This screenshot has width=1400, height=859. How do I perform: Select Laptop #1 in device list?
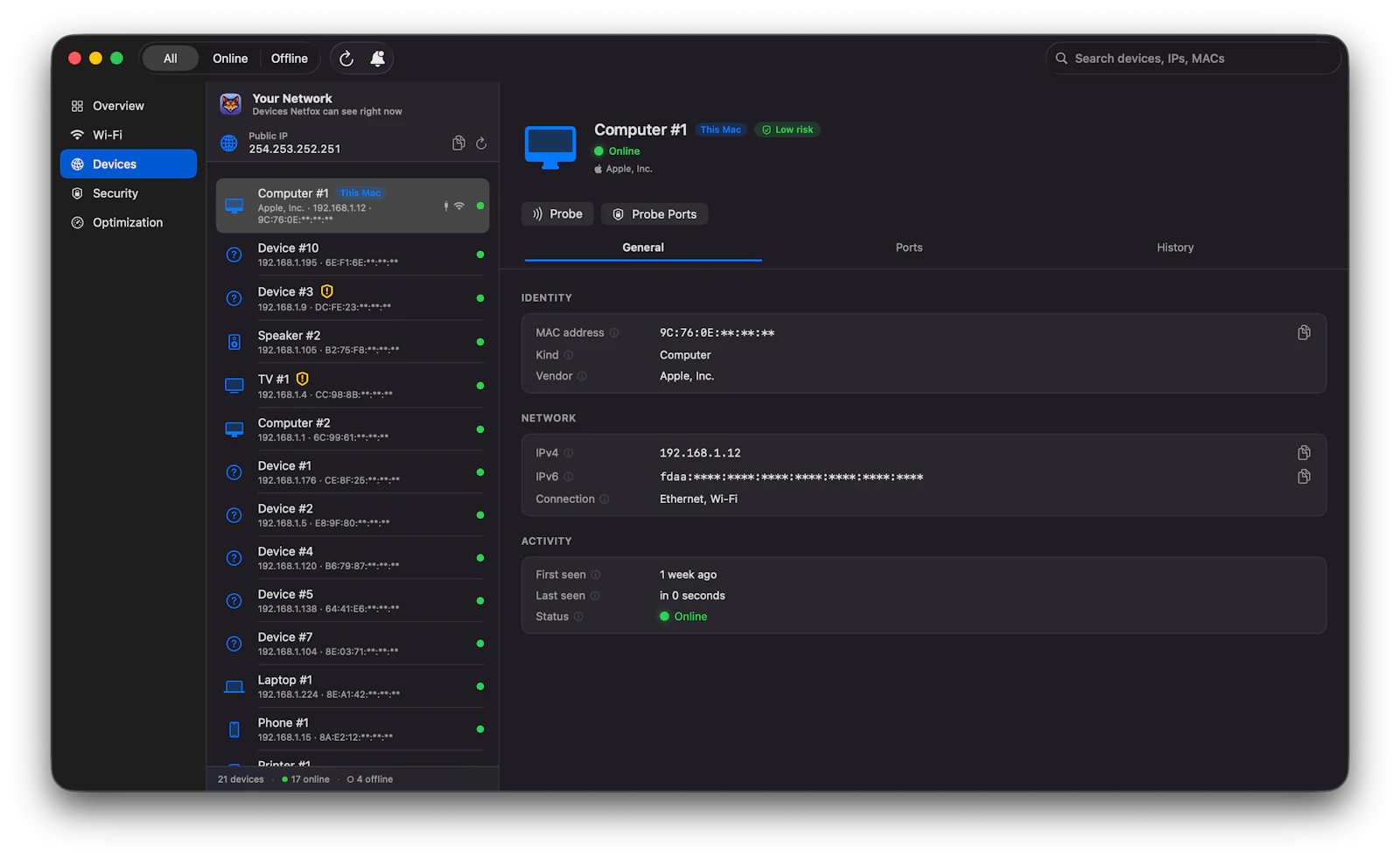click(353, 687)
